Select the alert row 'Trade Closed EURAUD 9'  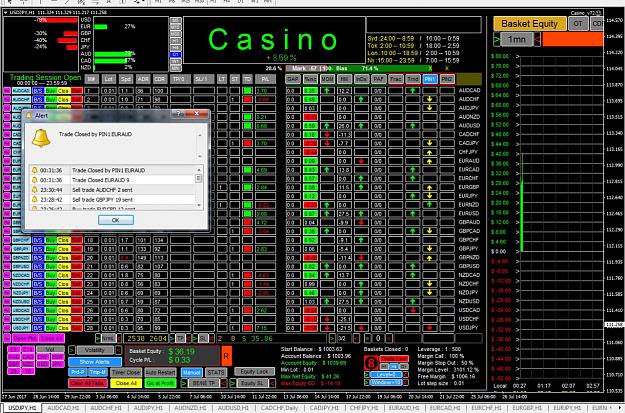(113, 180)
